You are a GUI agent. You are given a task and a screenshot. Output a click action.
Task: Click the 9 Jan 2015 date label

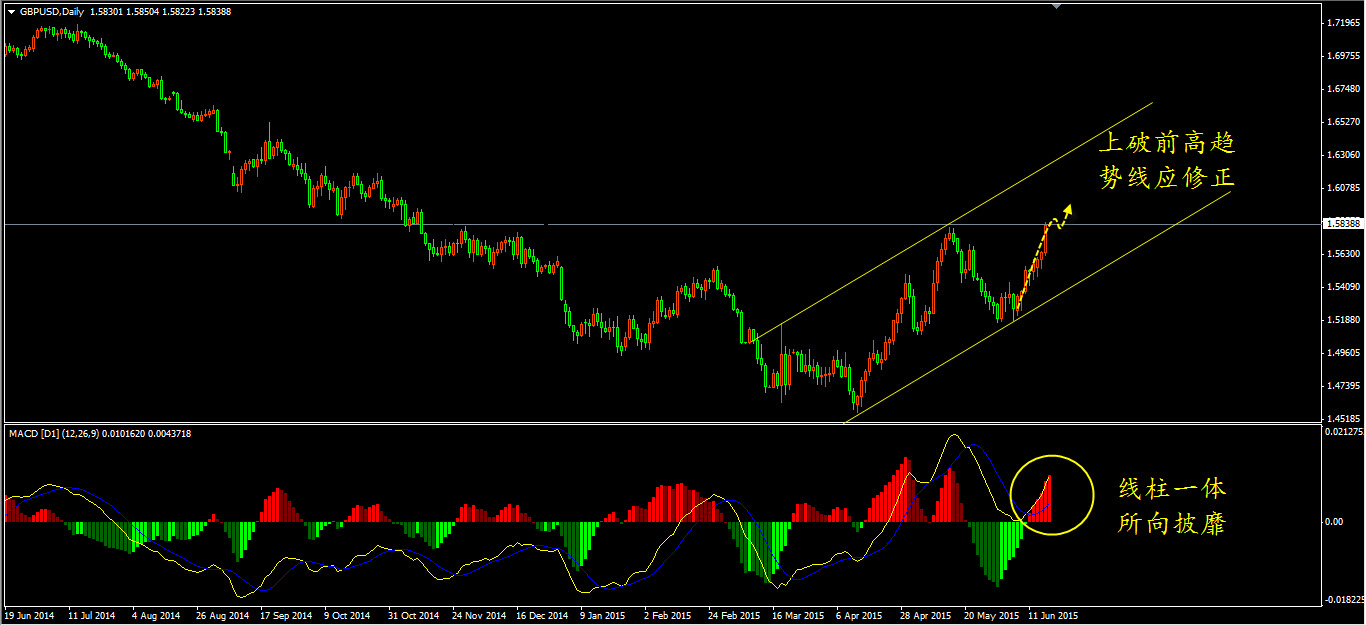tap(603, 615)
